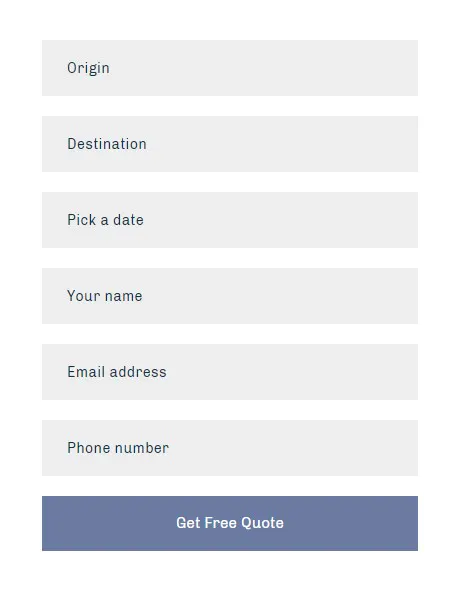Click 'Email address' placeholder text
The width and height of the screenshot is (454, 592).
click(117, 372)
